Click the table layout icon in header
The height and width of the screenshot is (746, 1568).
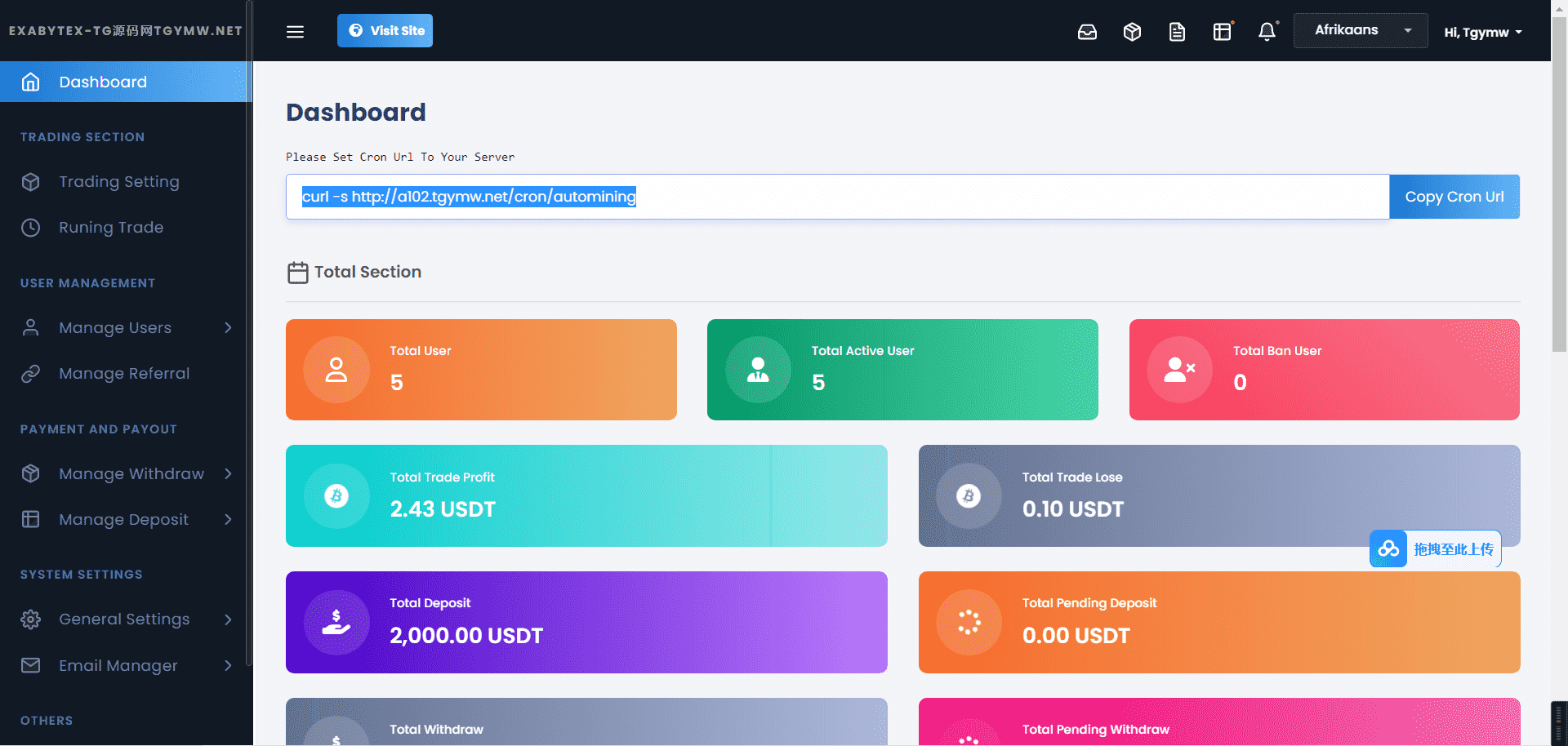point(1222,32)
